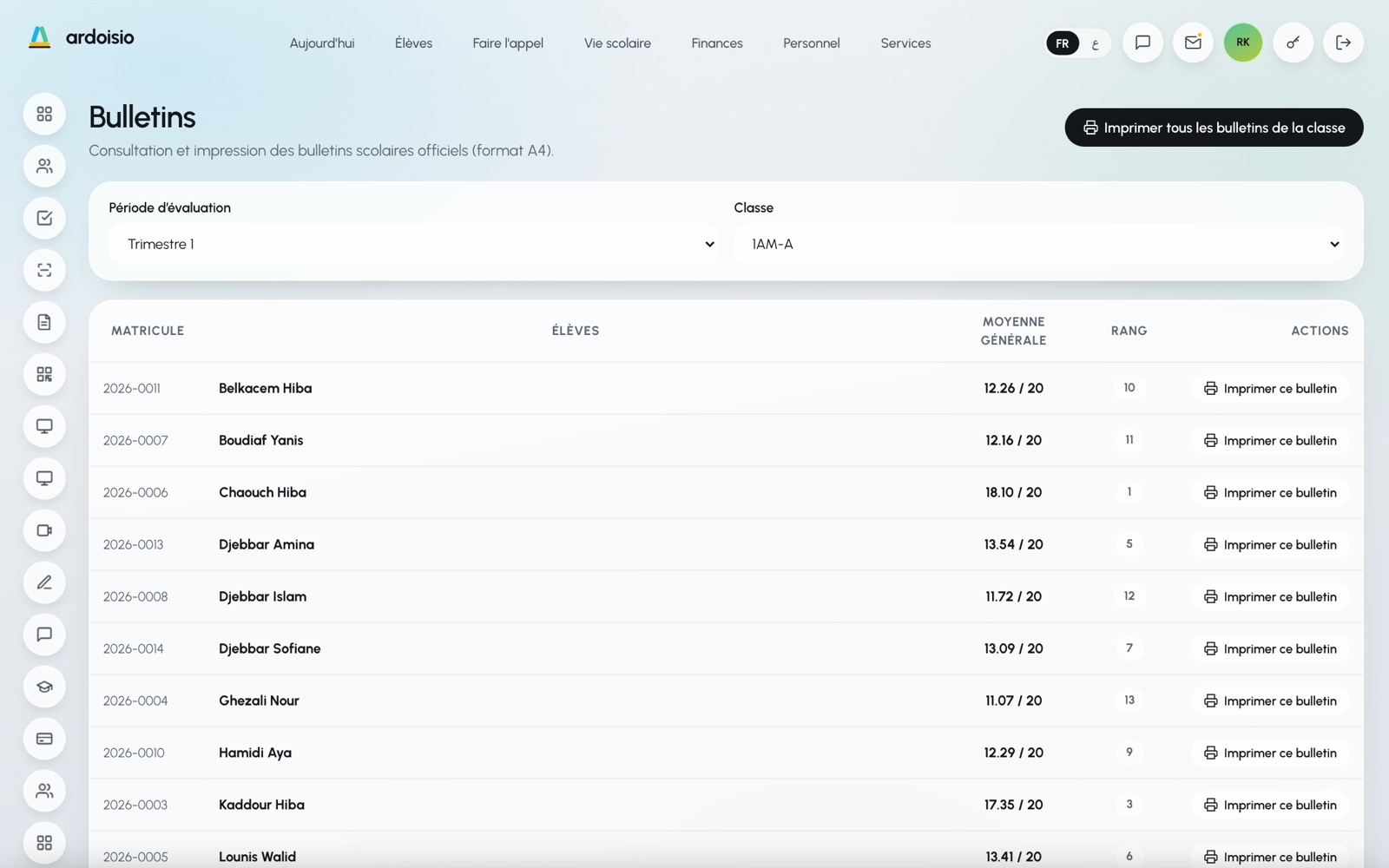
Task: Print the bulletin for Ghezali Nour
Action: (1270, 700)
